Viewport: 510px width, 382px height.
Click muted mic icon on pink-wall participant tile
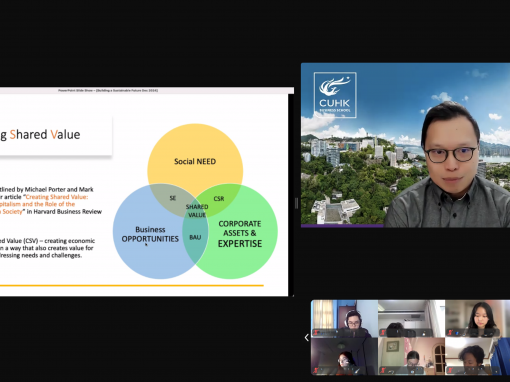383,370
